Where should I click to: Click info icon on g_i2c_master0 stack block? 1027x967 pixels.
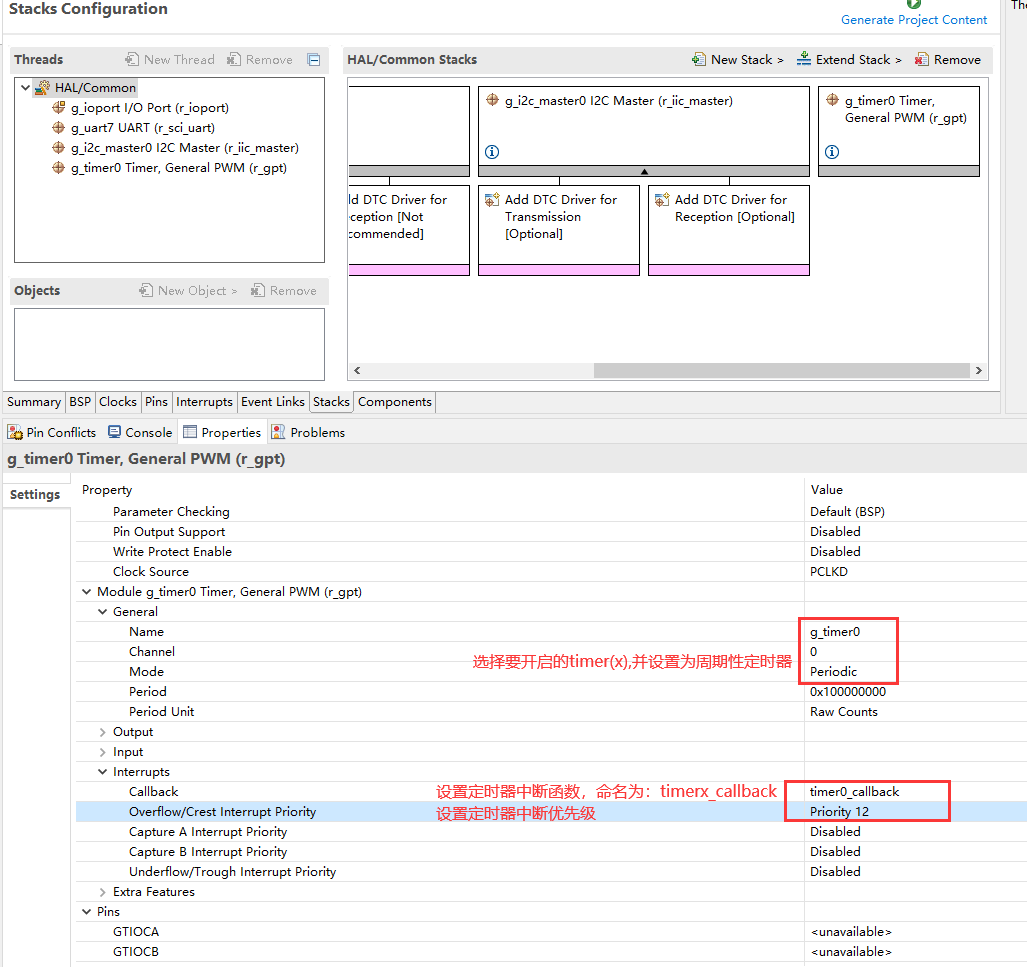[492, 152]
